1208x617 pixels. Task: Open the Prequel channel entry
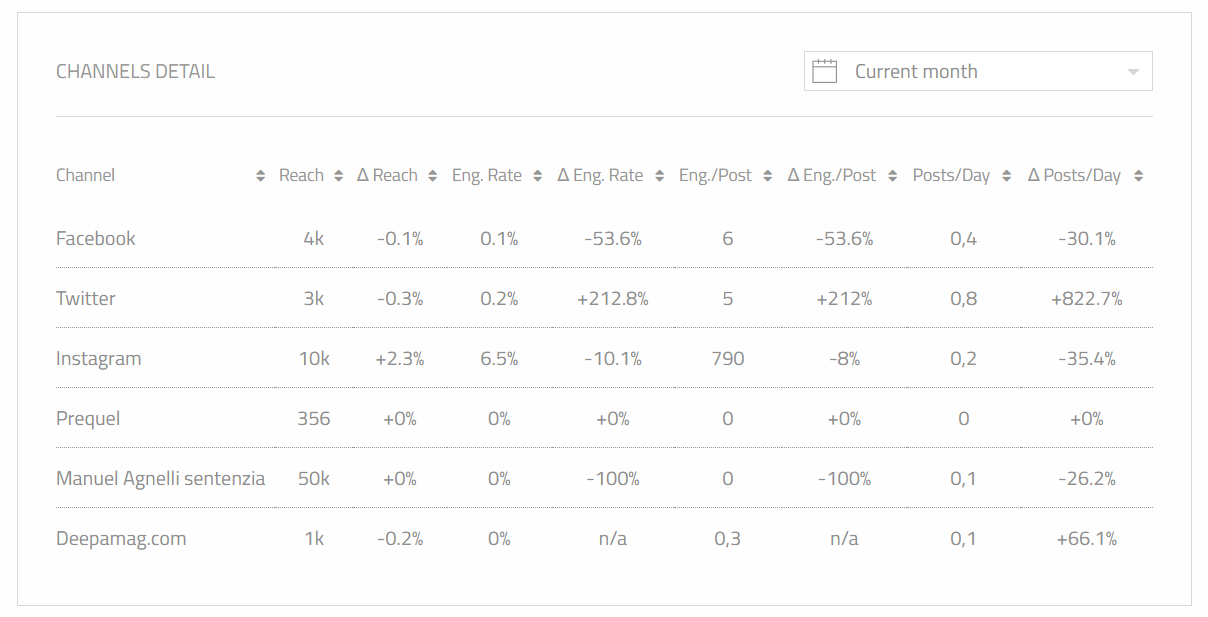pyautogui.click(x=88, y=419)
